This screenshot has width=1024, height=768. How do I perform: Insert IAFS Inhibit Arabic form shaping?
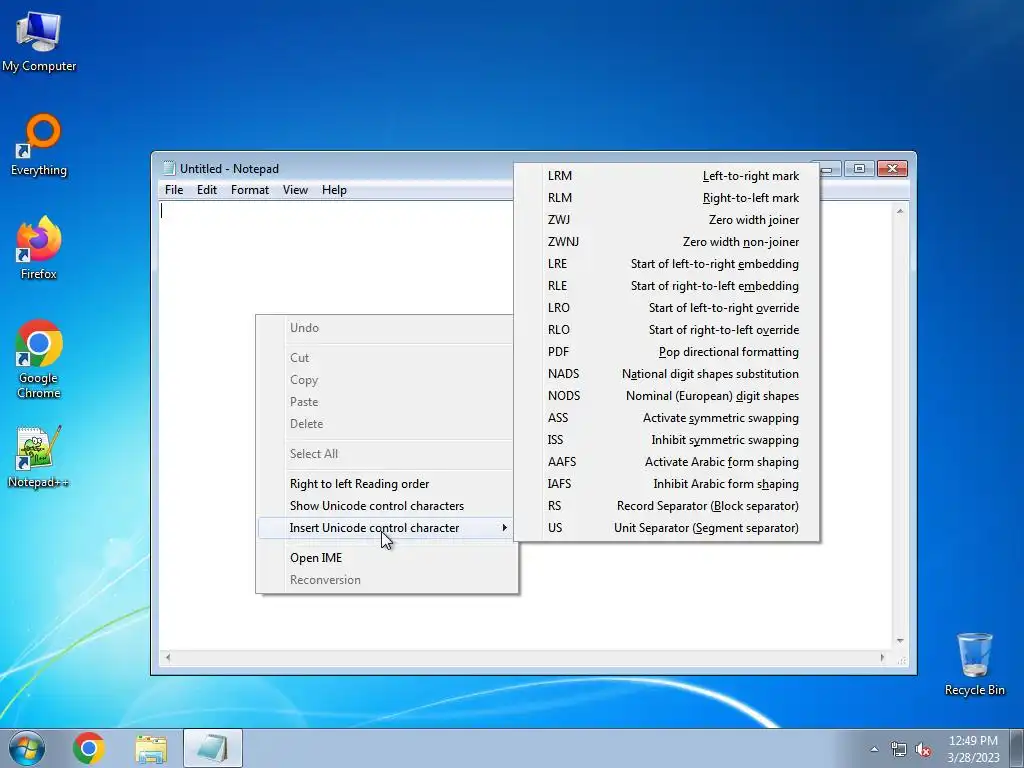coord(667,484)
